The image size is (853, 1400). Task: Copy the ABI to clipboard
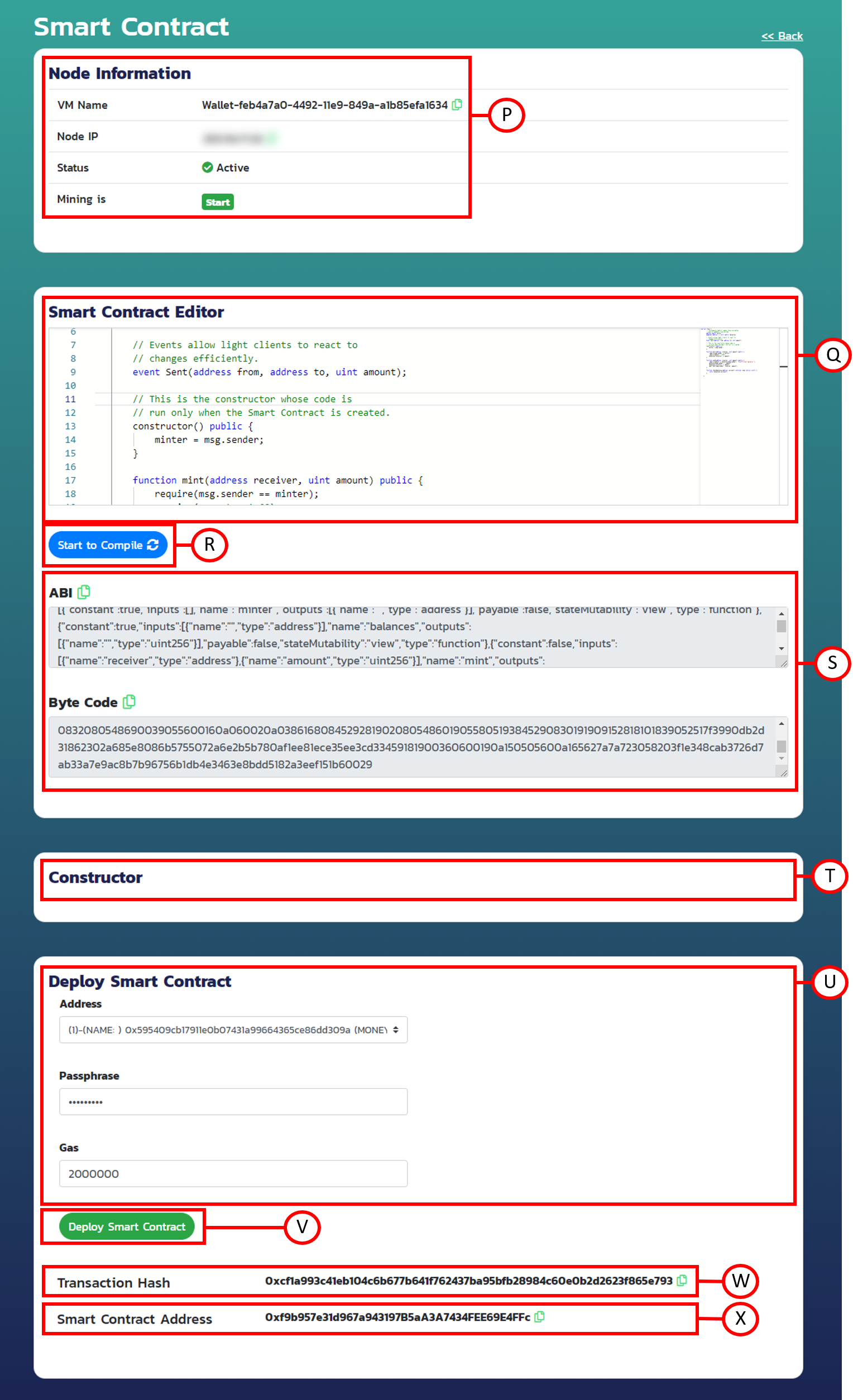[x=84, y=592]
